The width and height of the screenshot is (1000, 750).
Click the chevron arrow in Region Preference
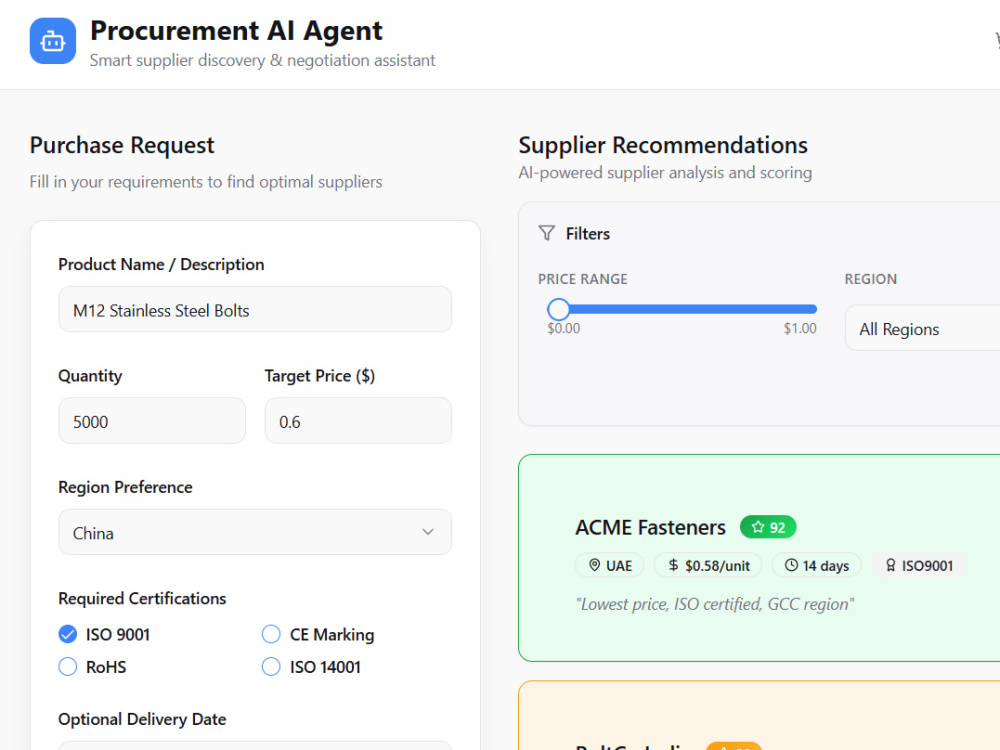coord(428,532)
